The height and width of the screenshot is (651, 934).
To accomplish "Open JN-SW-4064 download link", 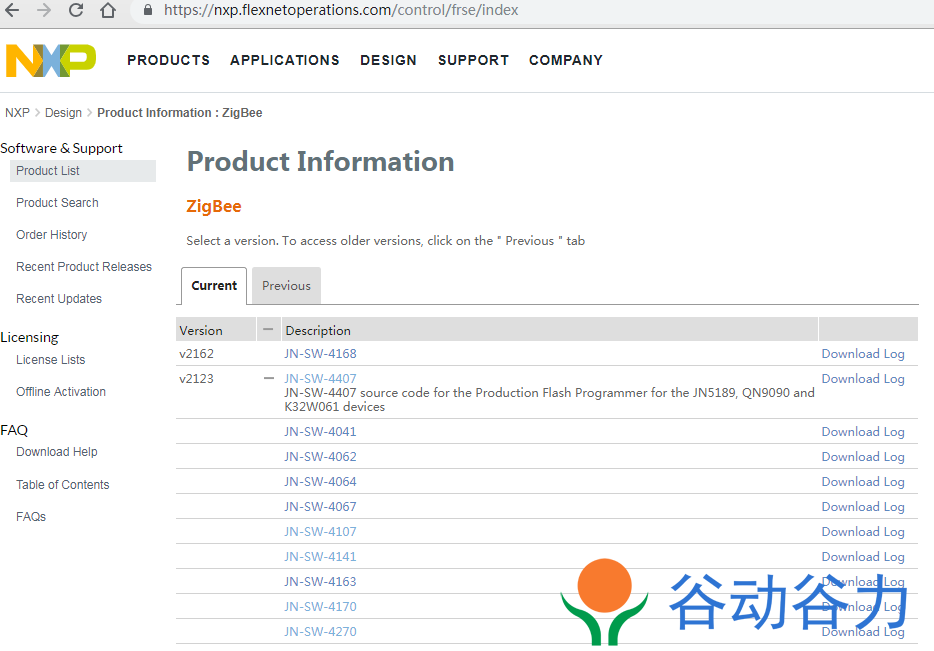I will (x=320, y=481).
